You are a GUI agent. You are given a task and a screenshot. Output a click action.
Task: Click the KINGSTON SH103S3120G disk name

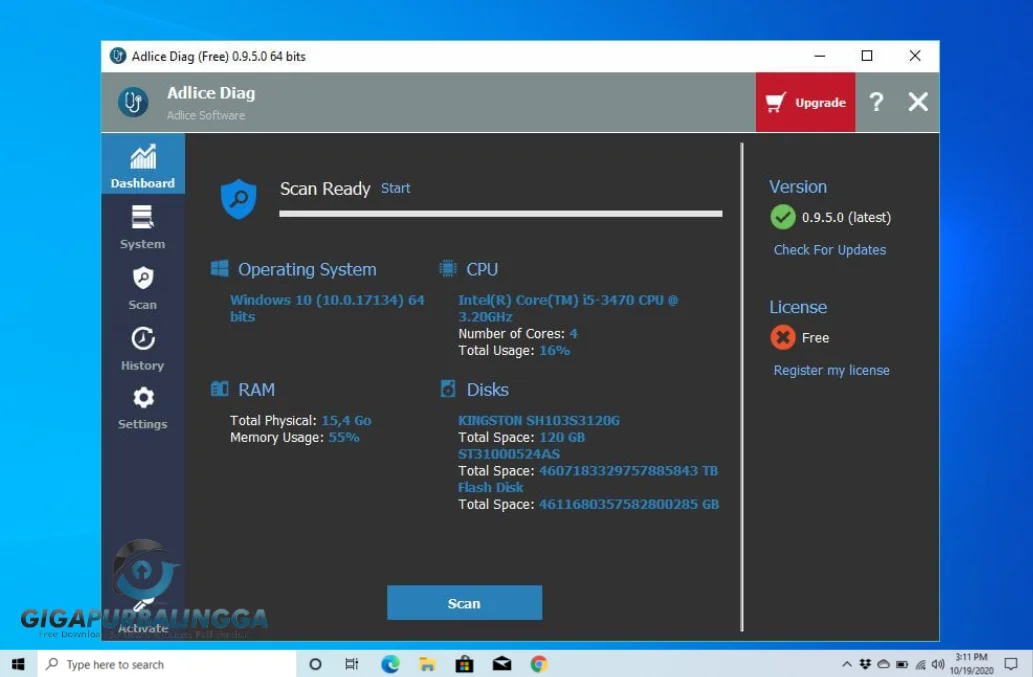pyautogui.click(x=539, y=420)
